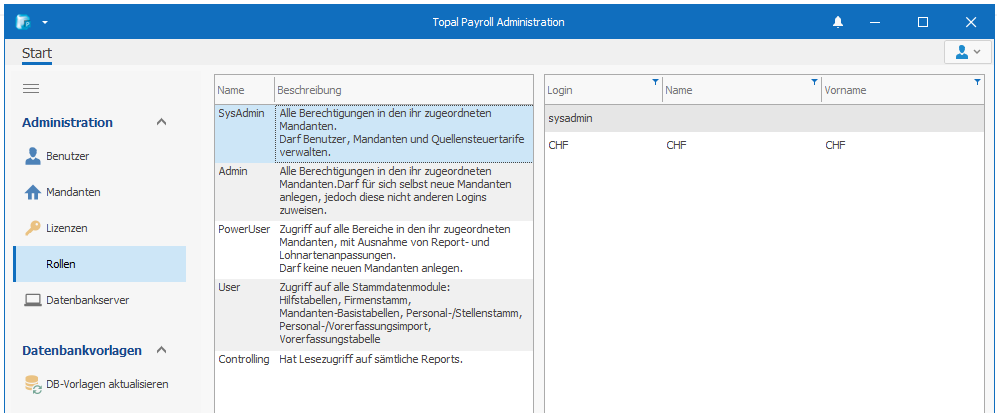Select the Datenbankserver laptop icon
This screenshot has height=413, width=997.
[x=33, y=300]
